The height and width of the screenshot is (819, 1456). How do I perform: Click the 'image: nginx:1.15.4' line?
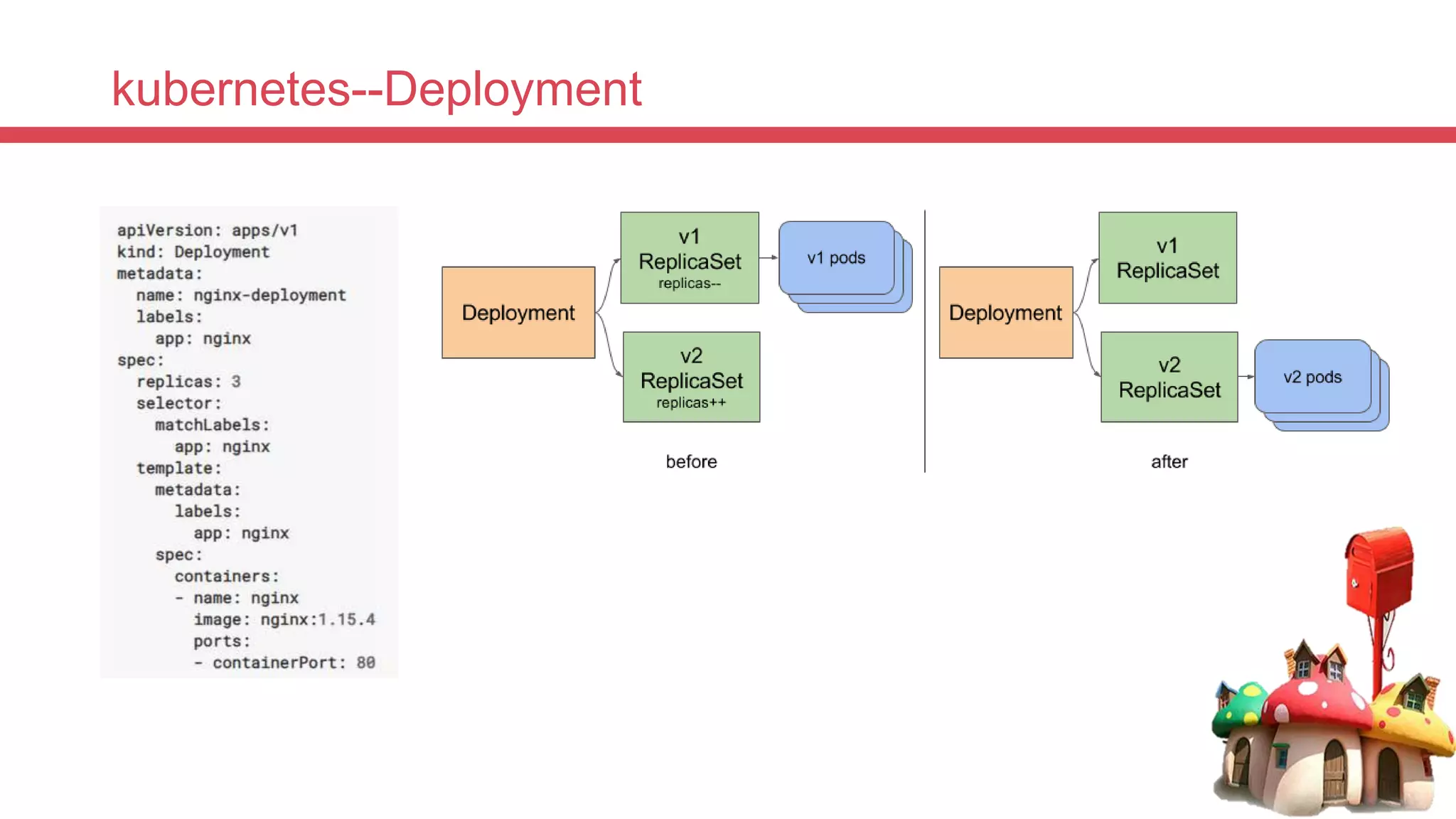pos(284,620)
